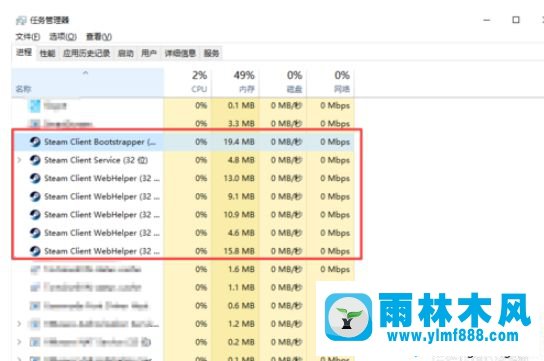The image size is (544, 361).
Task: Sort by the 磁盘 column header
Action: click(283, 83)
